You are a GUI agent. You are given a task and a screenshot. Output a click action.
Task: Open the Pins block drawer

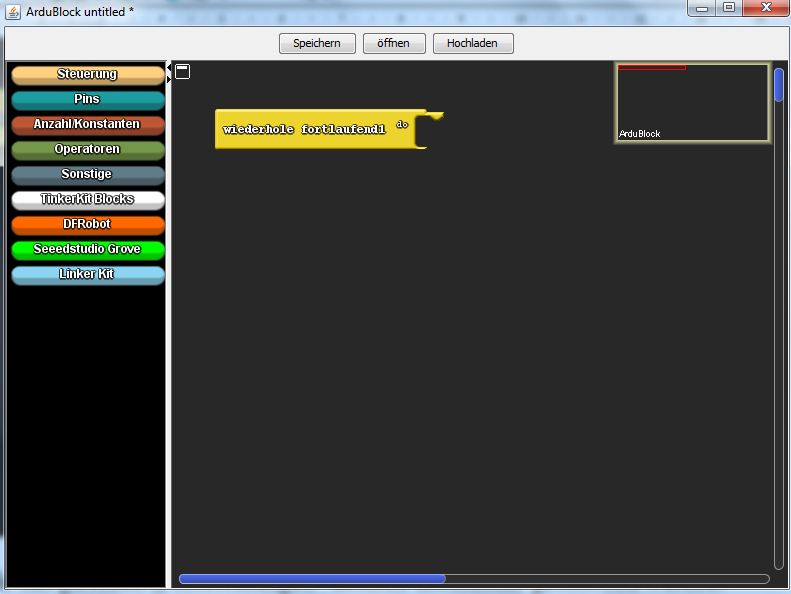pos(87,100)
